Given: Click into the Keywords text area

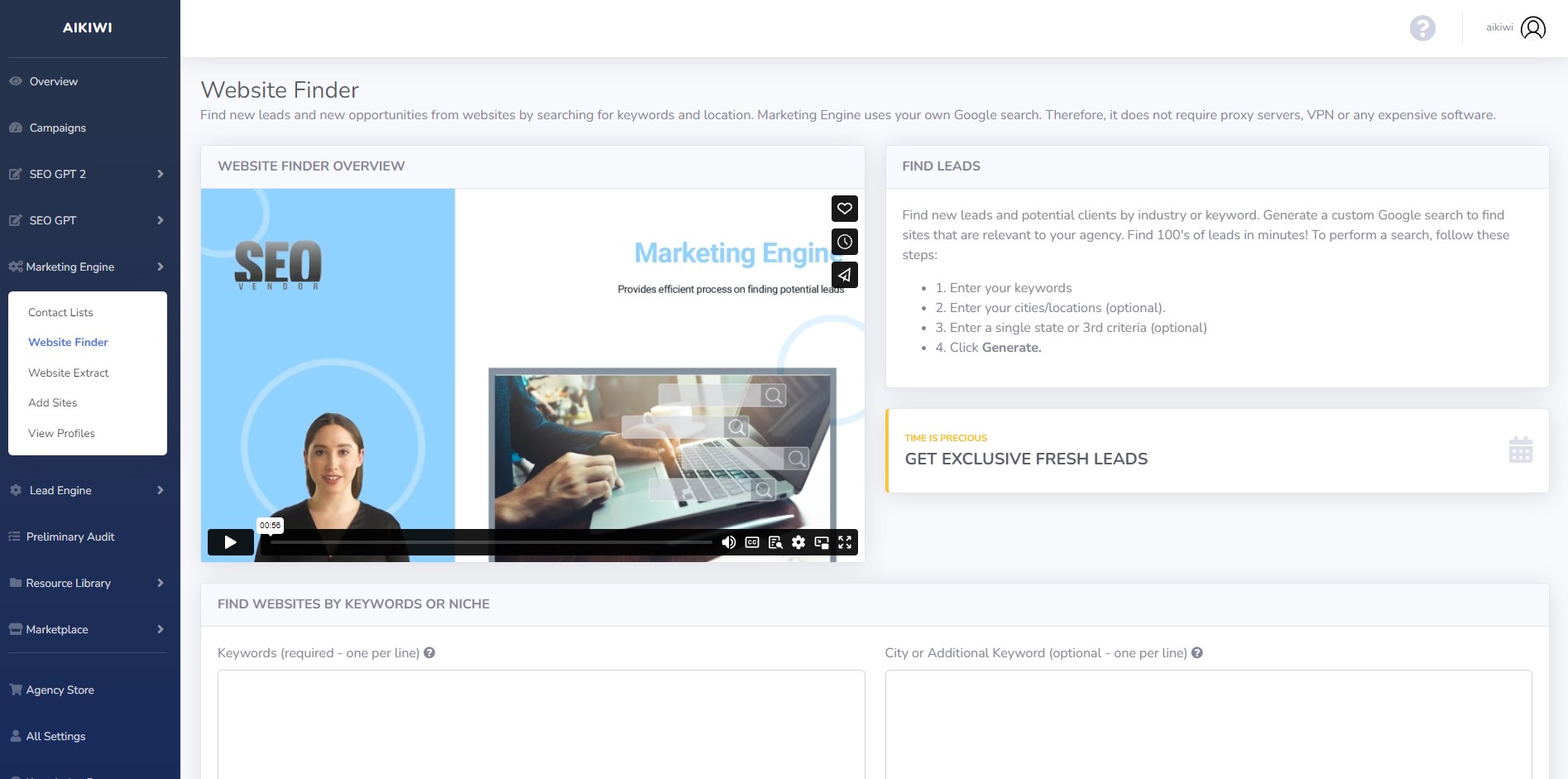Looking at the screenshot, I should point(541,724).
